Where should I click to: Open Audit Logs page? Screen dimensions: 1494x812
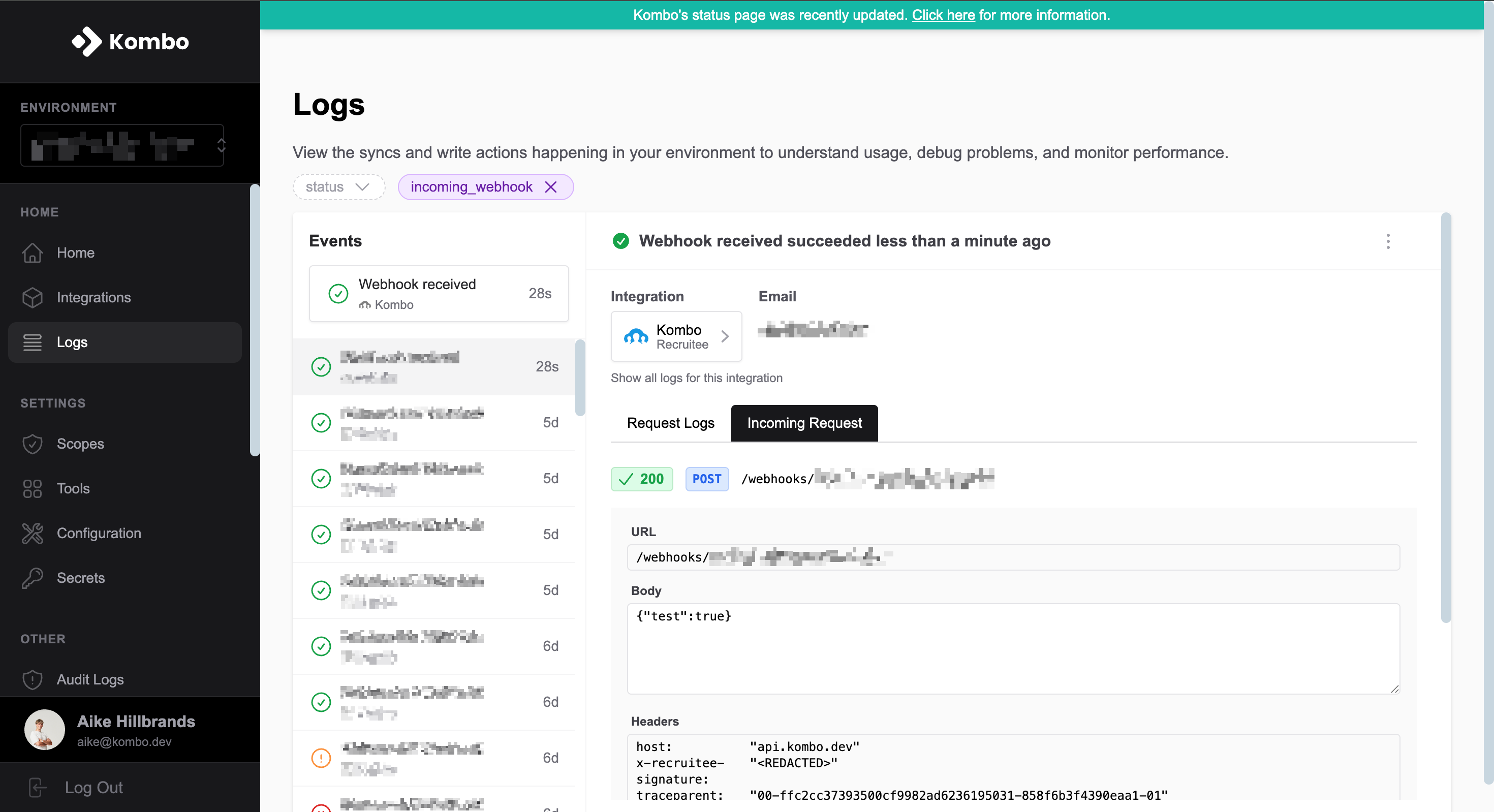click(124, 679)
